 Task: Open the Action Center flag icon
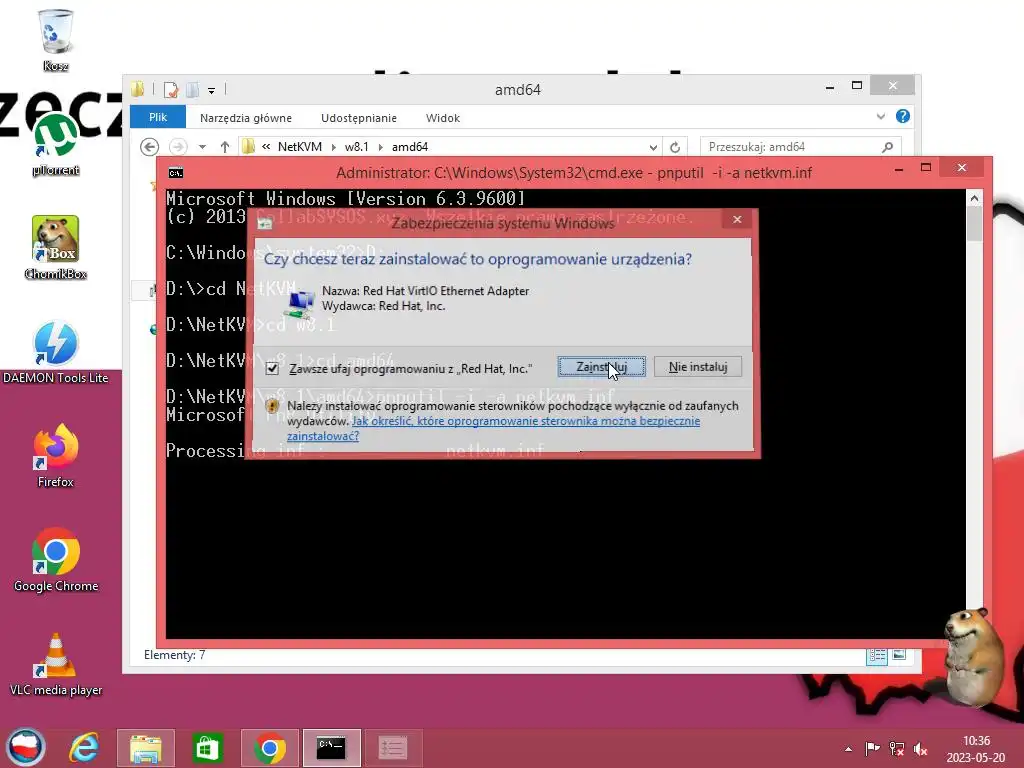tap(872, 749)
